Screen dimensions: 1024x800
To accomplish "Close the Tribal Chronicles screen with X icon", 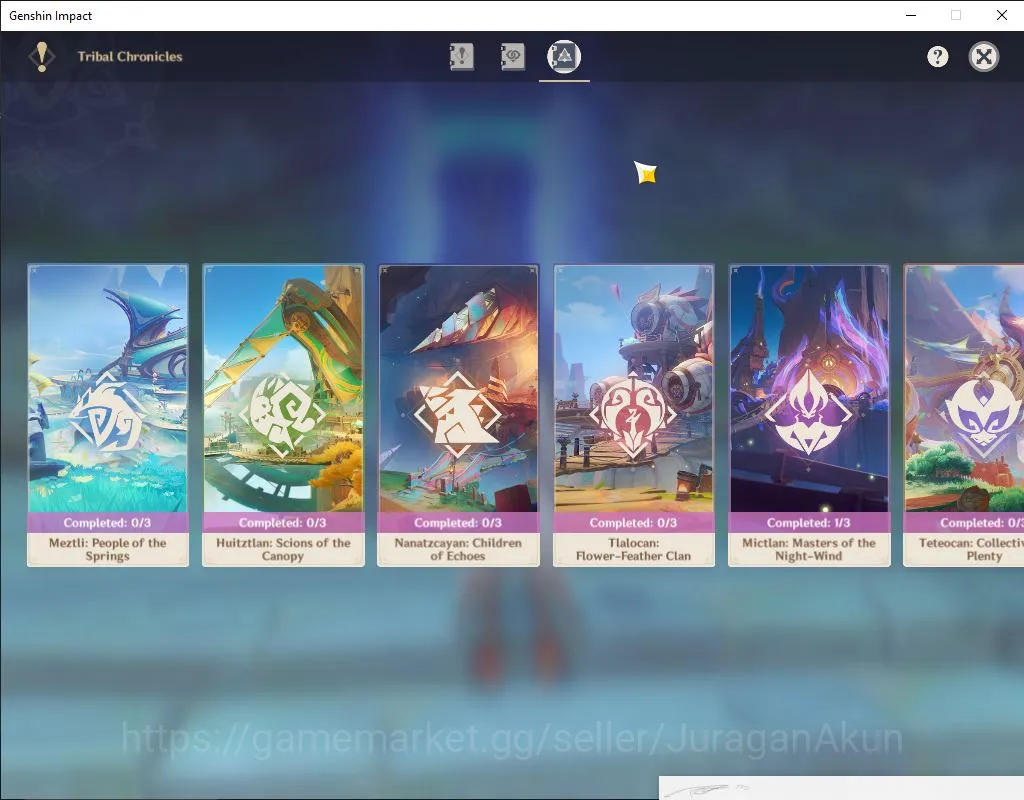I will (x=984, y=57).
